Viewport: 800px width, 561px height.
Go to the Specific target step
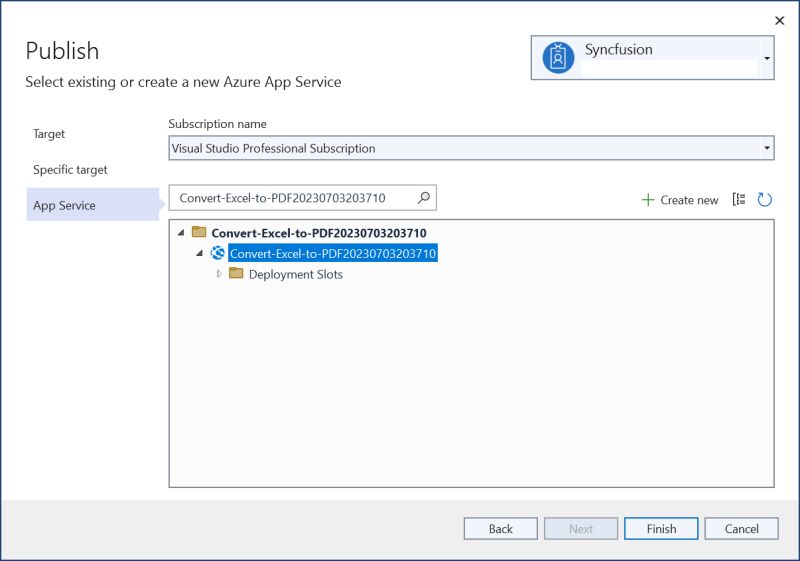point(70,169)
